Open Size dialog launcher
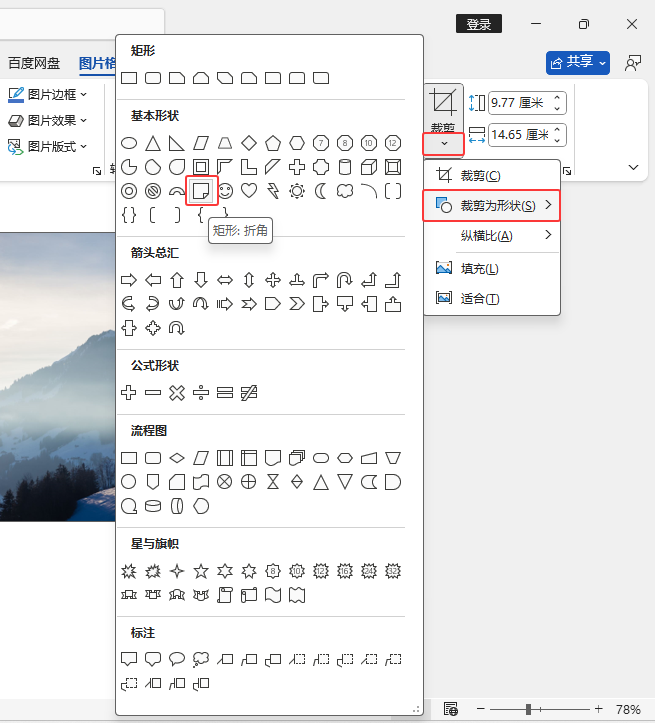The height and width of the screenshot is (723, 655). [567, 172]
